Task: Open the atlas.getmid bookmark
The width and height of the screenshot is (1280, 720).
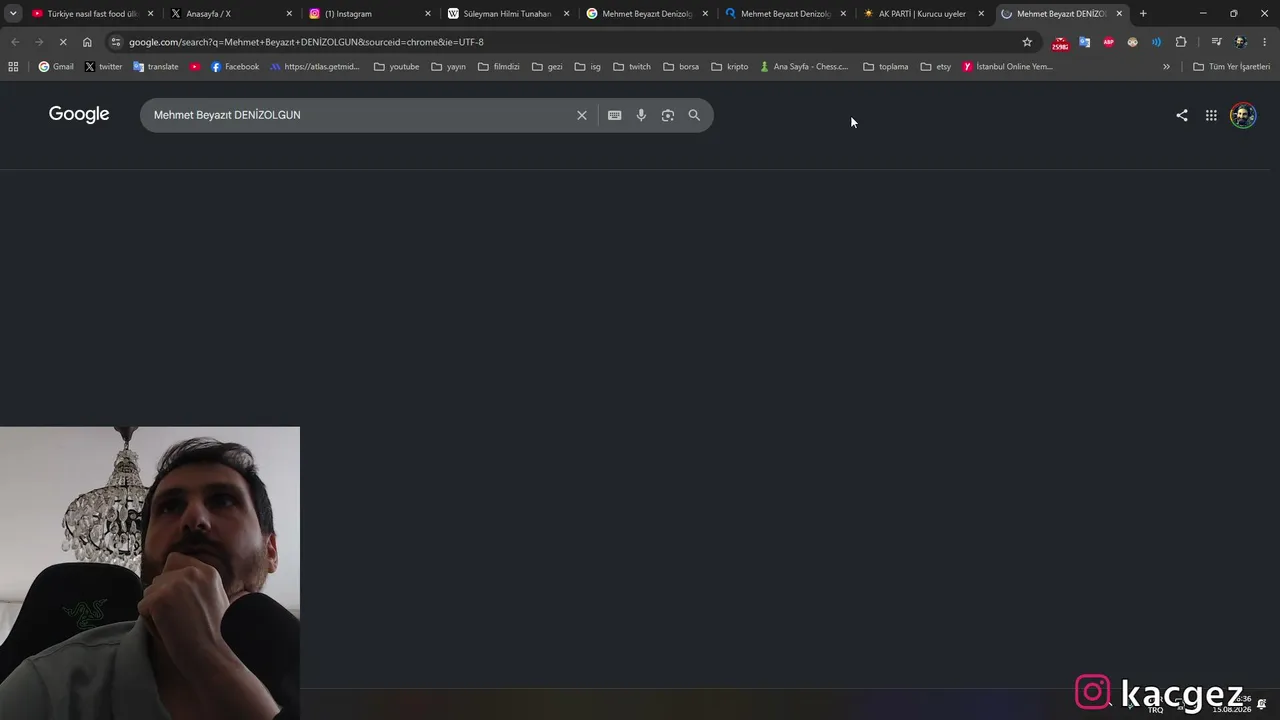Action: 315,67
